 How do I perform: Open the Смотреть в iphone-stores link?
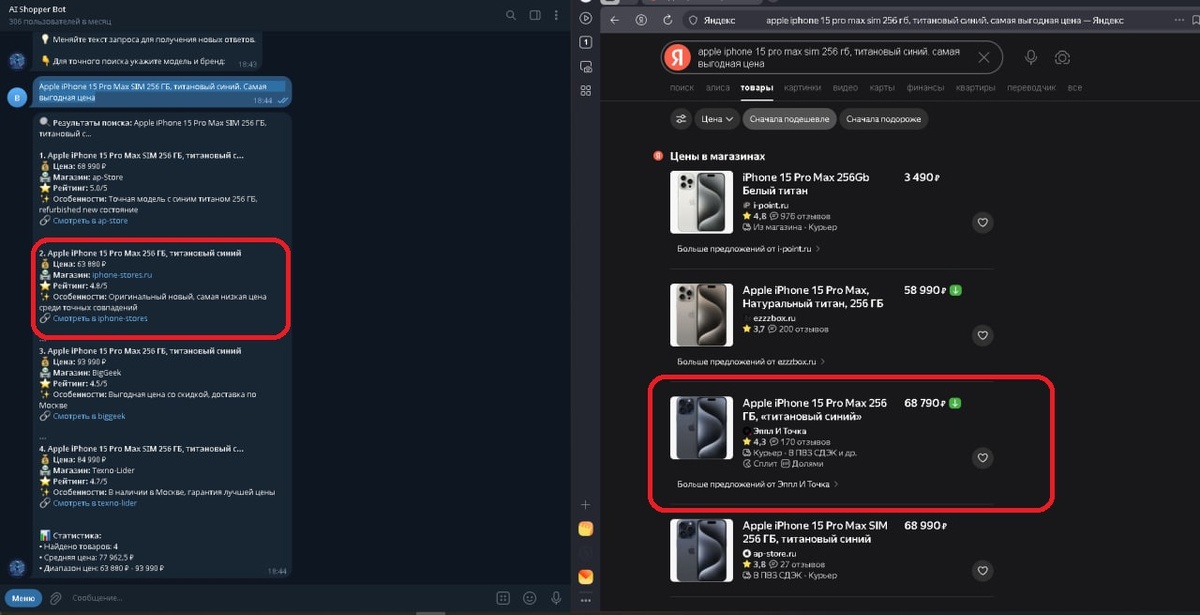[x=100, y=319]
